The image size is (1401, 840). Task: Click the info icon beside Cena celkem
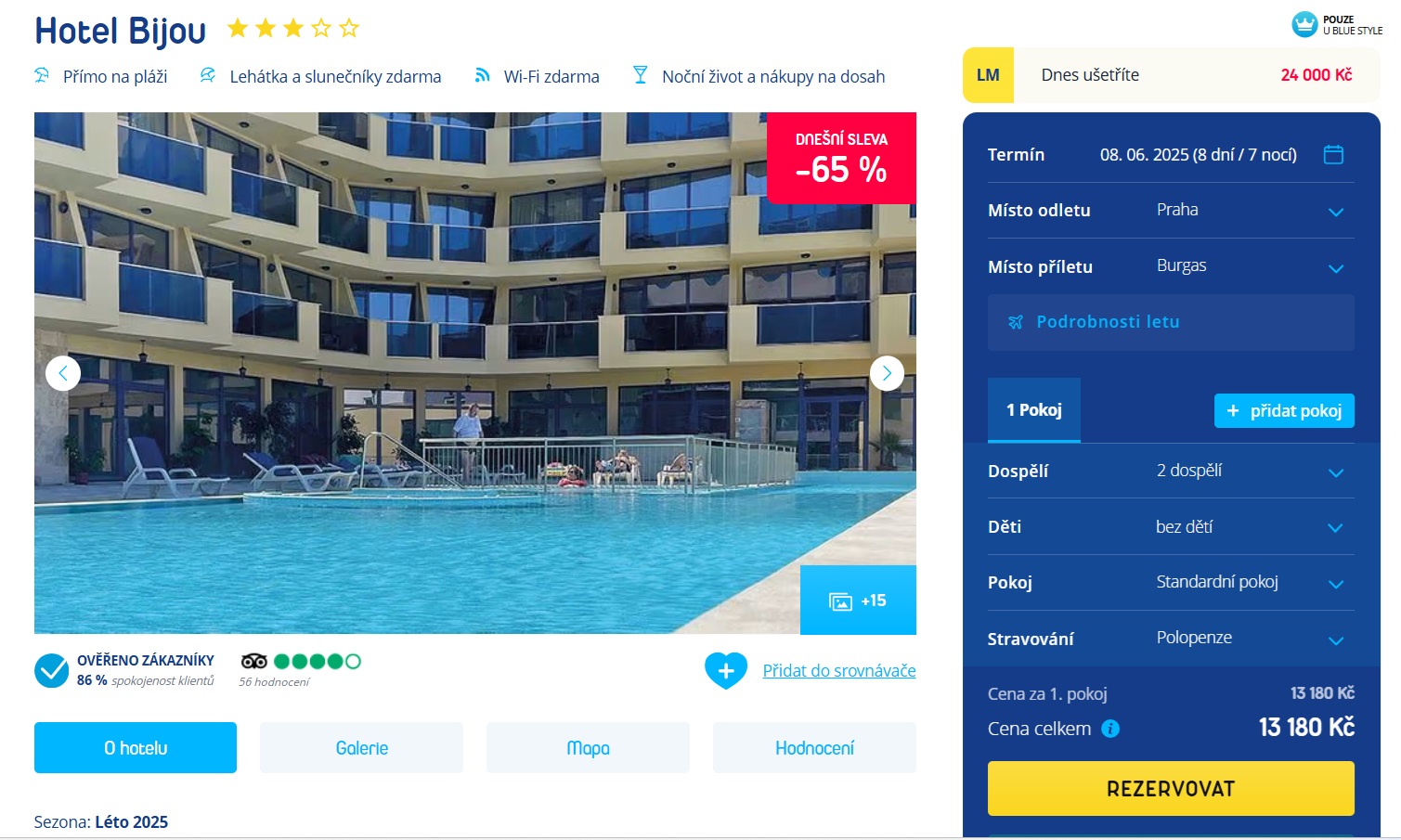click(x=1110, y=729)
